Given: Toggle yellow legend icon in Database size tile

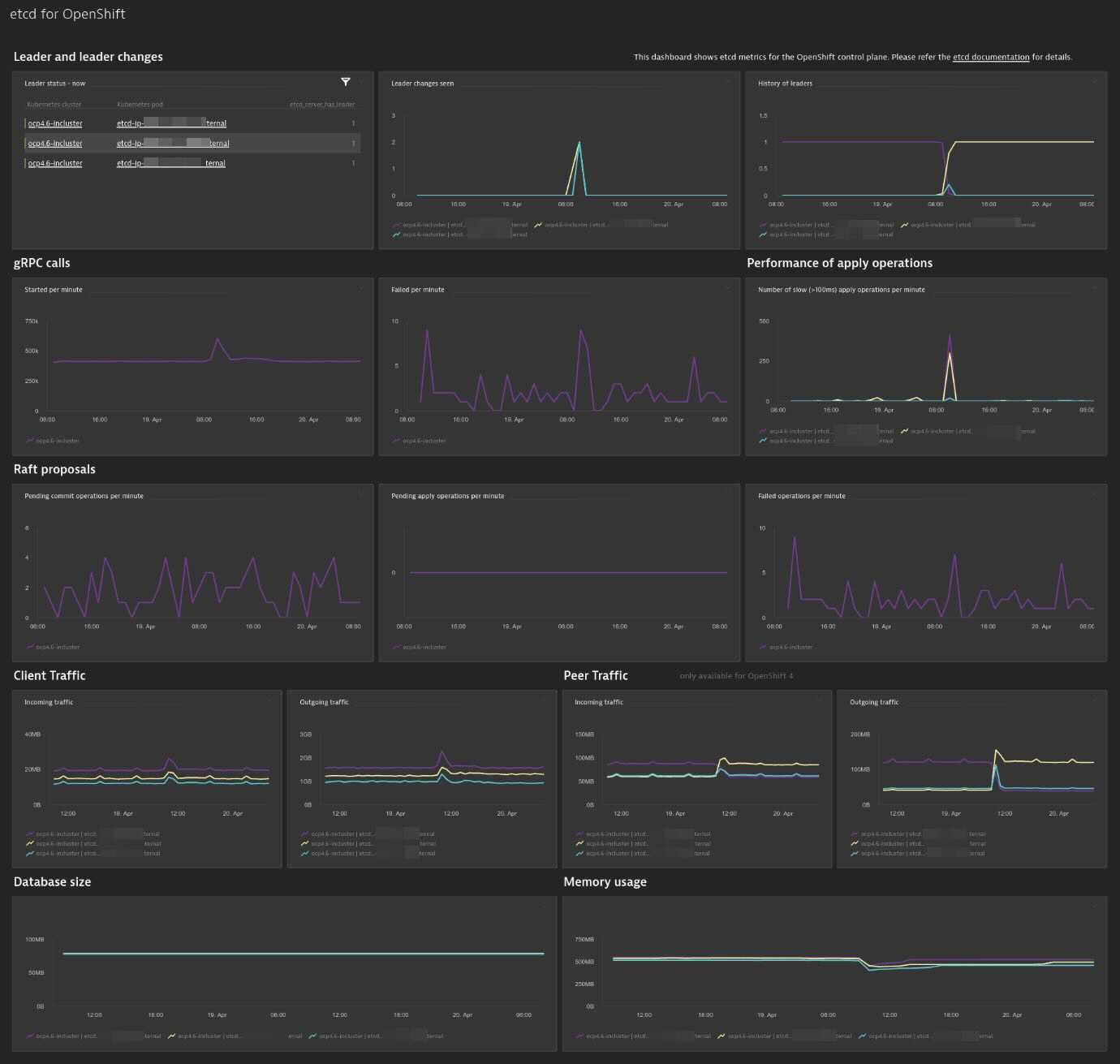Looking at the screenshot, I should point(172,1036).
